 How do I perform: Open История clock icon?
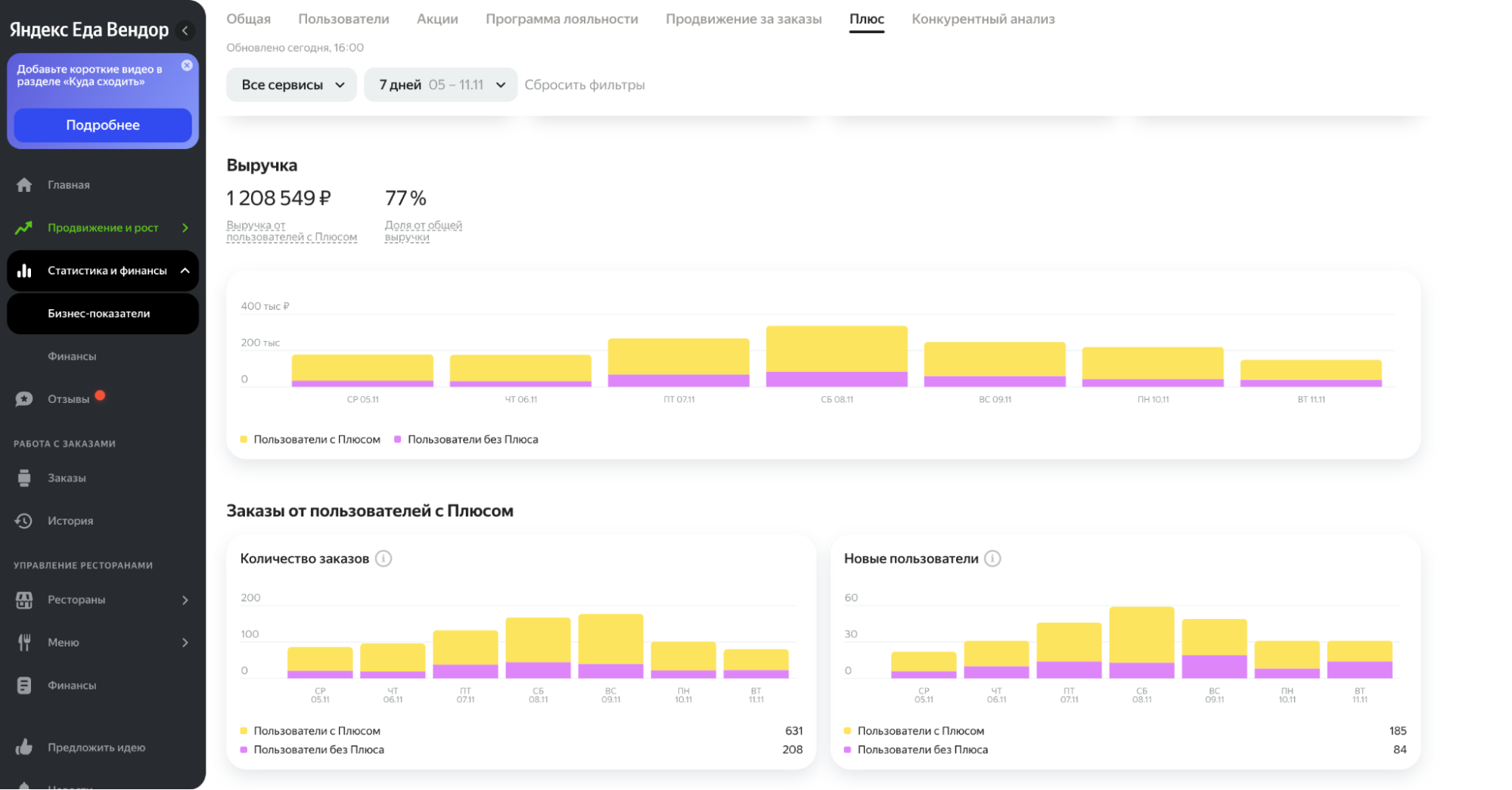click(x=24, y=521)
